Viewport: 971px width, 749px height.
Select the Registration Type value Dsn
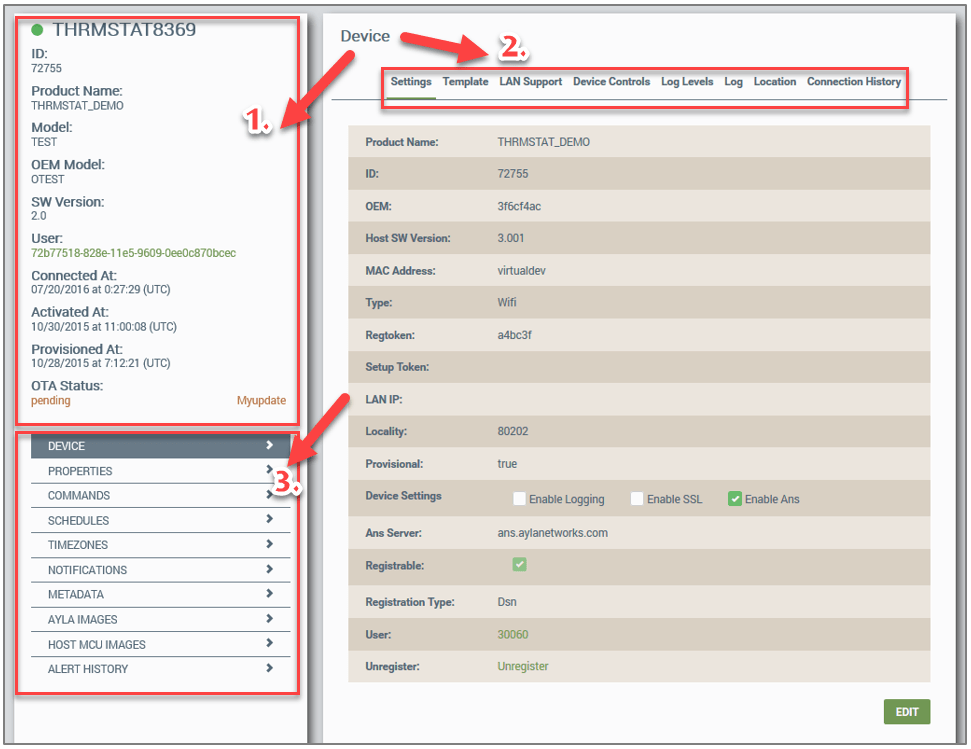pos(507,602)
